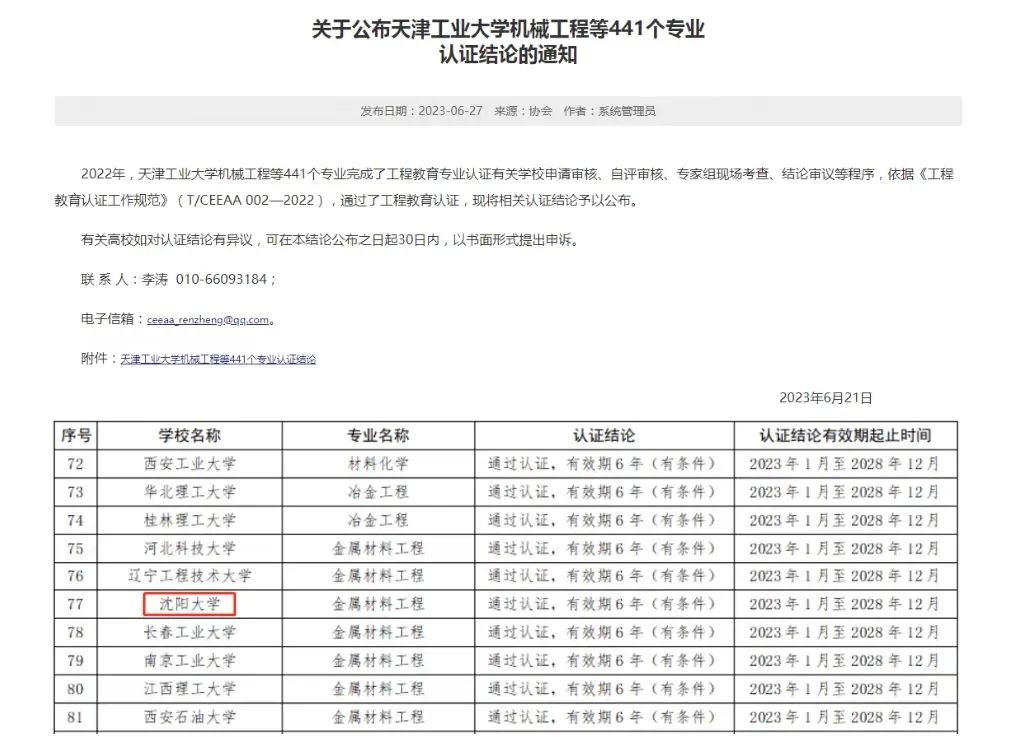Click the 附件 label

pyautogui.click(x=95, y=358)
